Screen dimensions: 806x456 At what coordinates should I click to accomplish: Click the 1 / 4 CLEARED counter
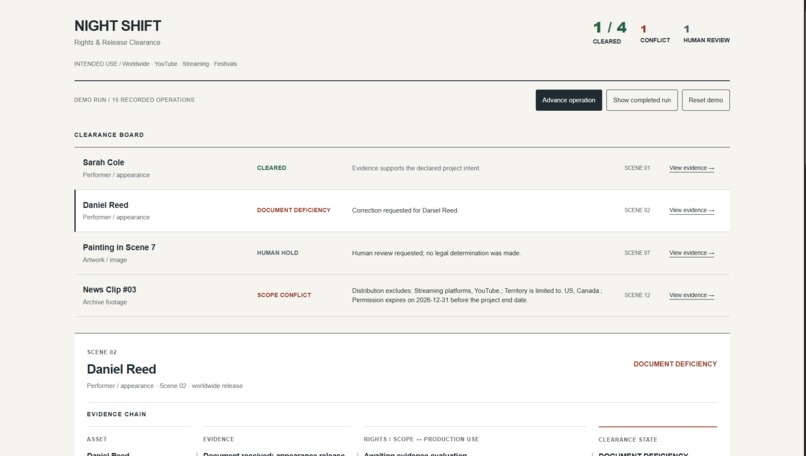coord(609,32)
